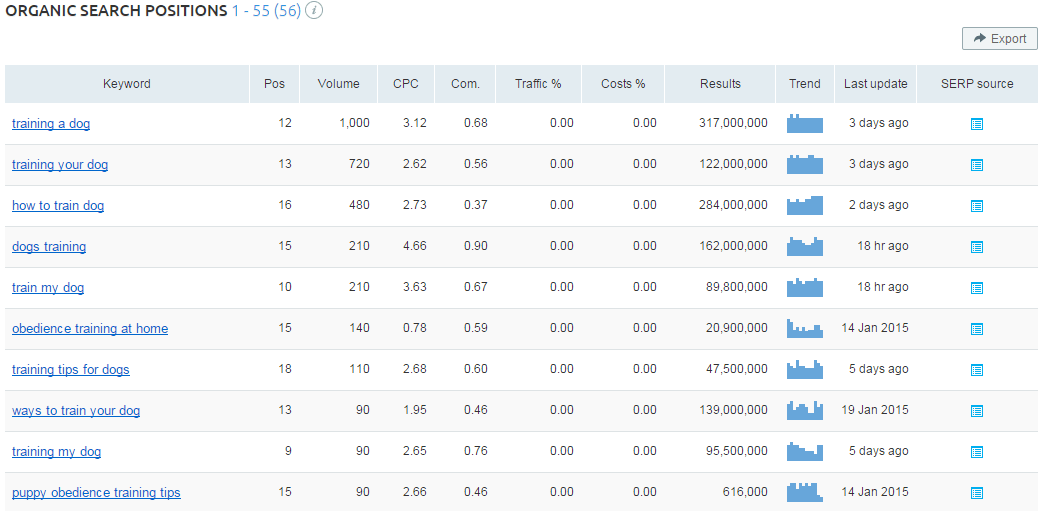Viewport: 1043px width, 511px height.
Task: Open the '1 - 55 (56)' positions count link
Action: click(266, 11)
